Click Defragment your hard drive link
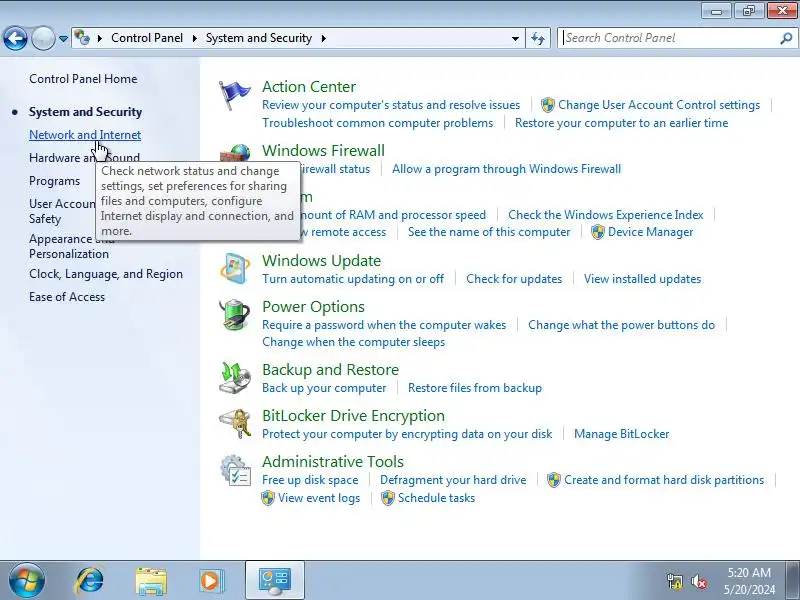800x600 pixels. point(453,480)
